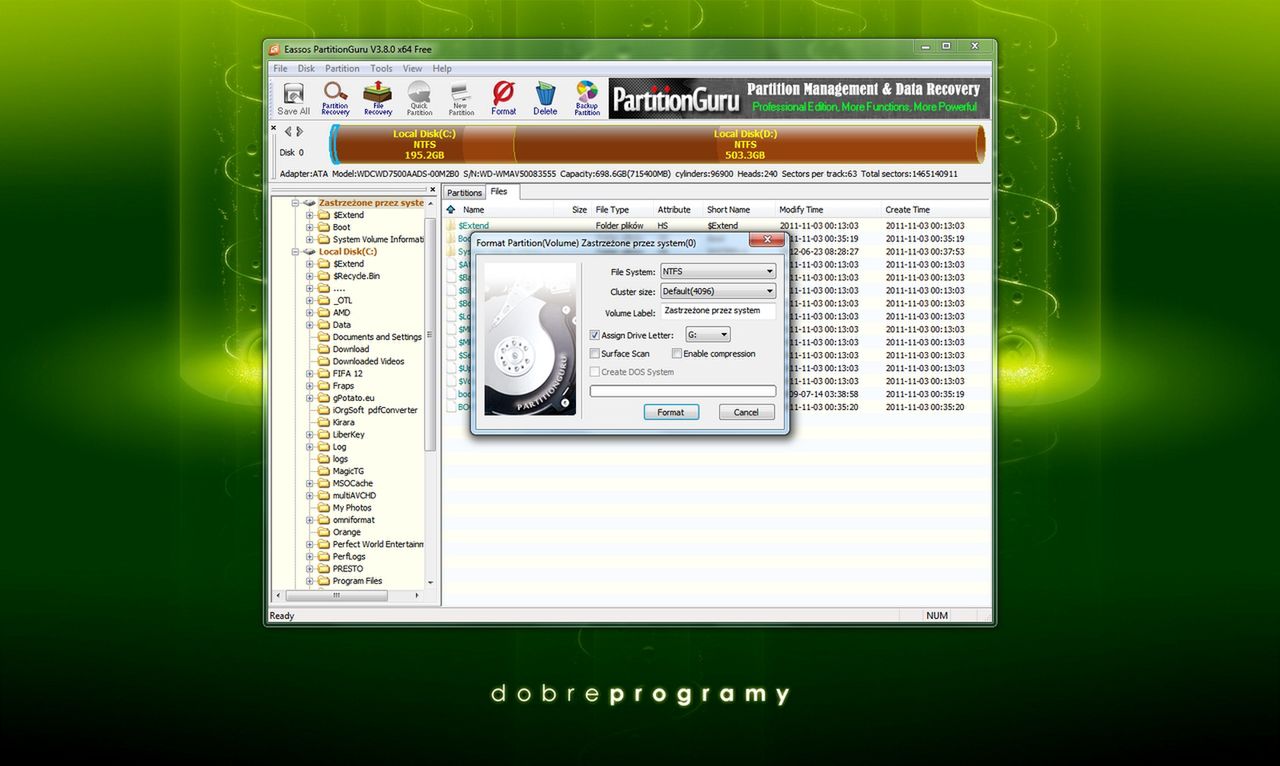Expand the gPotato.eu folder node
Image resolution: width=1280 pixels, height=766 pixels.
(x=310, y=398)
